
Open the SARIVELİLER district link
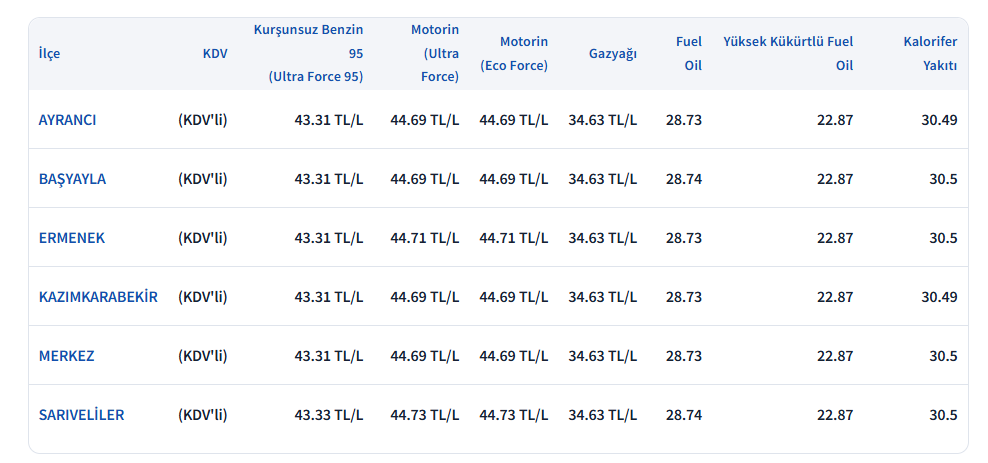pos(81,415)
